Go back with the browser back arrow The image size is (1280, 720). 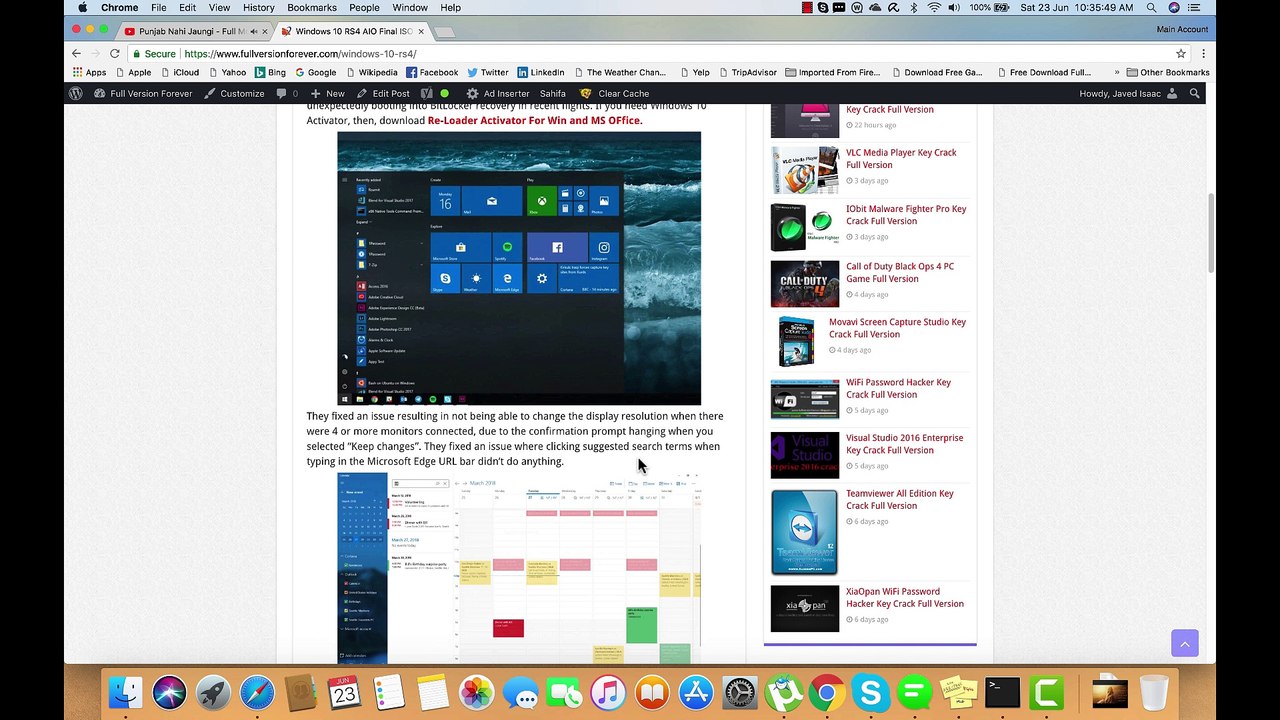pyautogui.click(x=77, y=53)
